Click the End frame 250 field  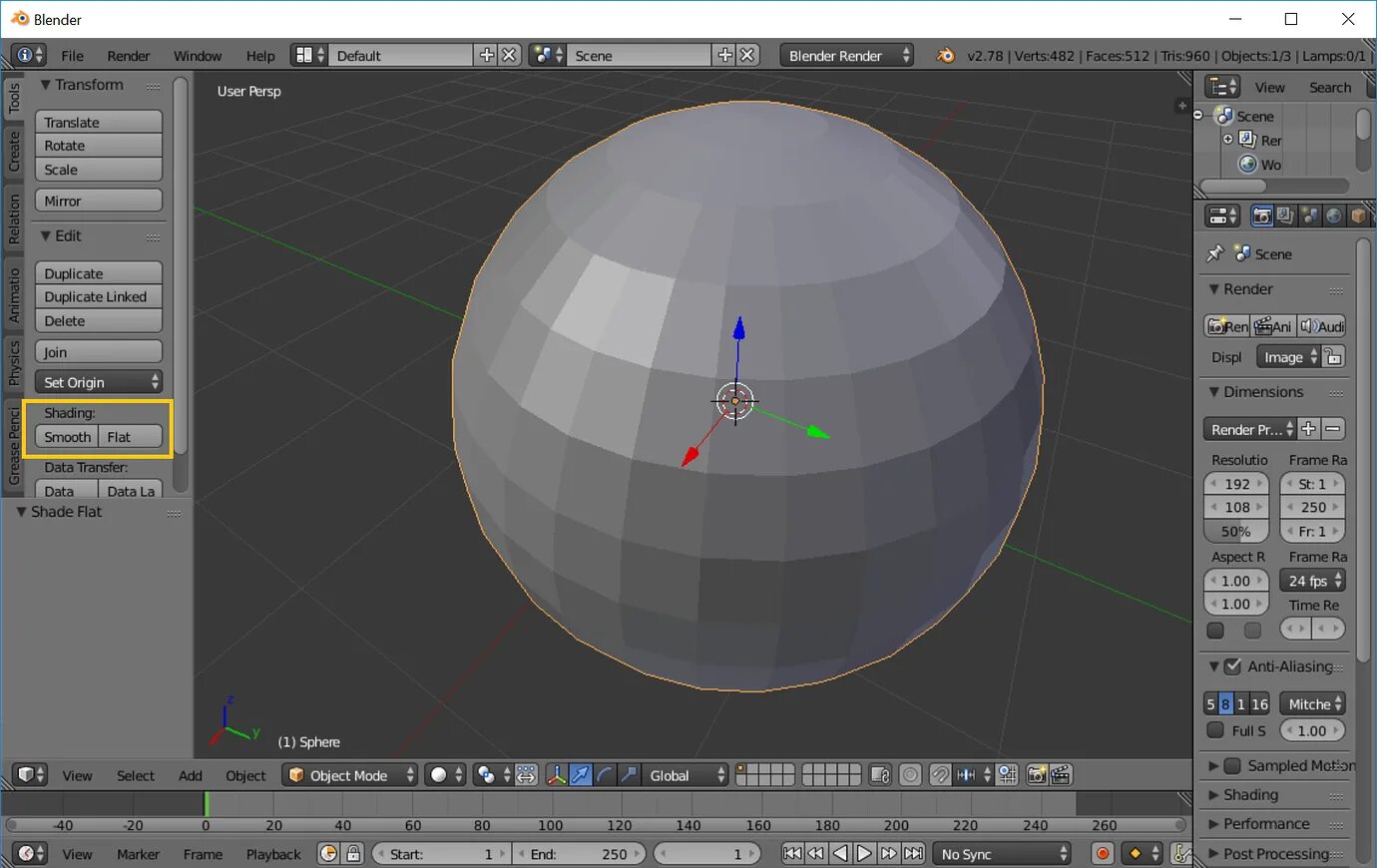[581, 854]
